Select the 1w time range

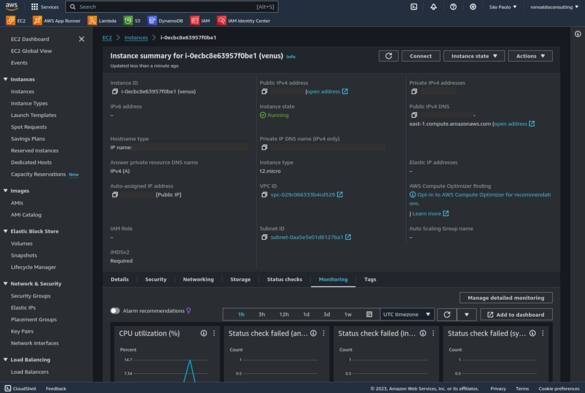point(348,314)
